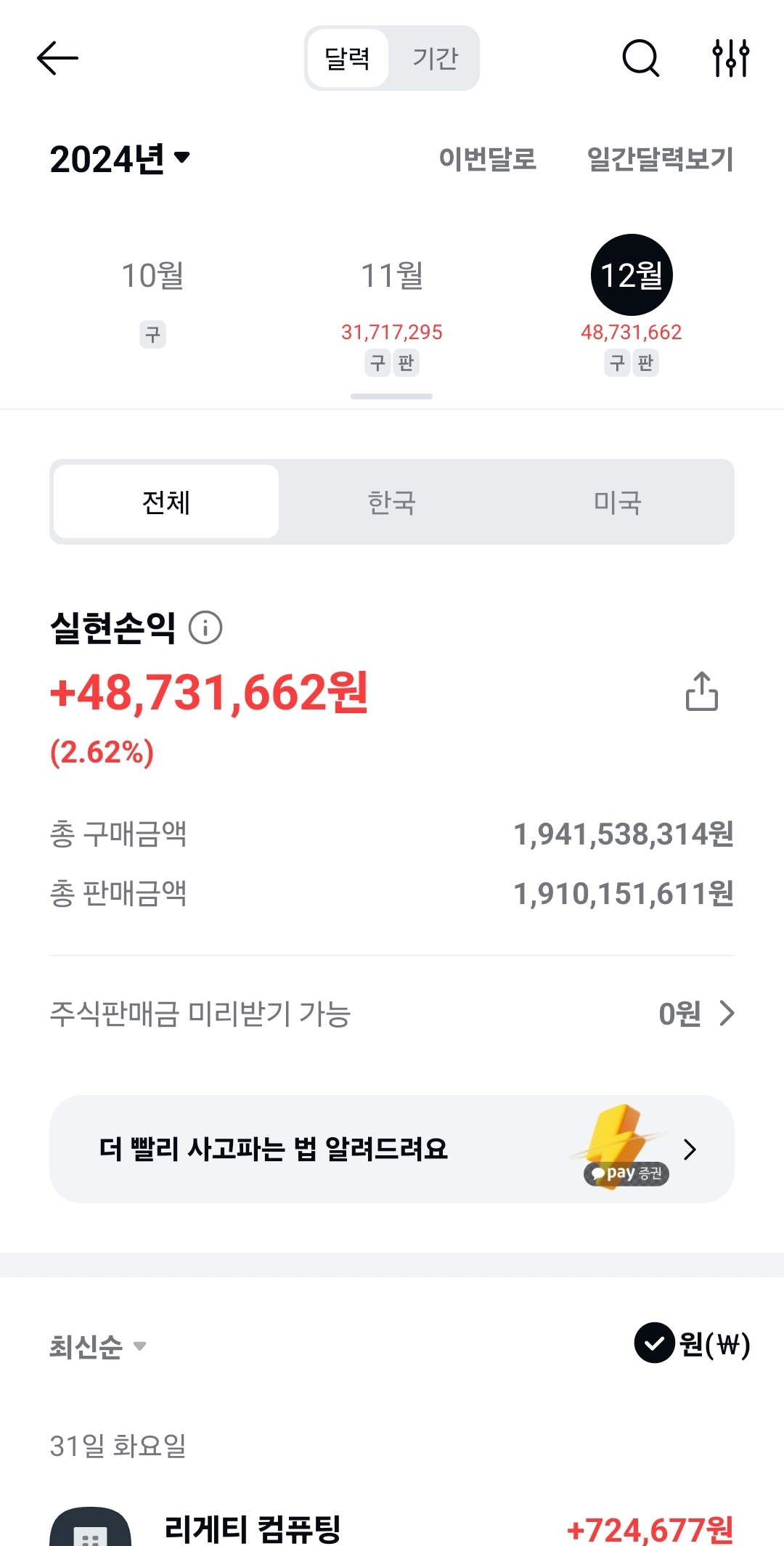The width and height of the screenshot is (784, 1546).
Task: Tap the 이번달로 link
Action: (487, 159)
